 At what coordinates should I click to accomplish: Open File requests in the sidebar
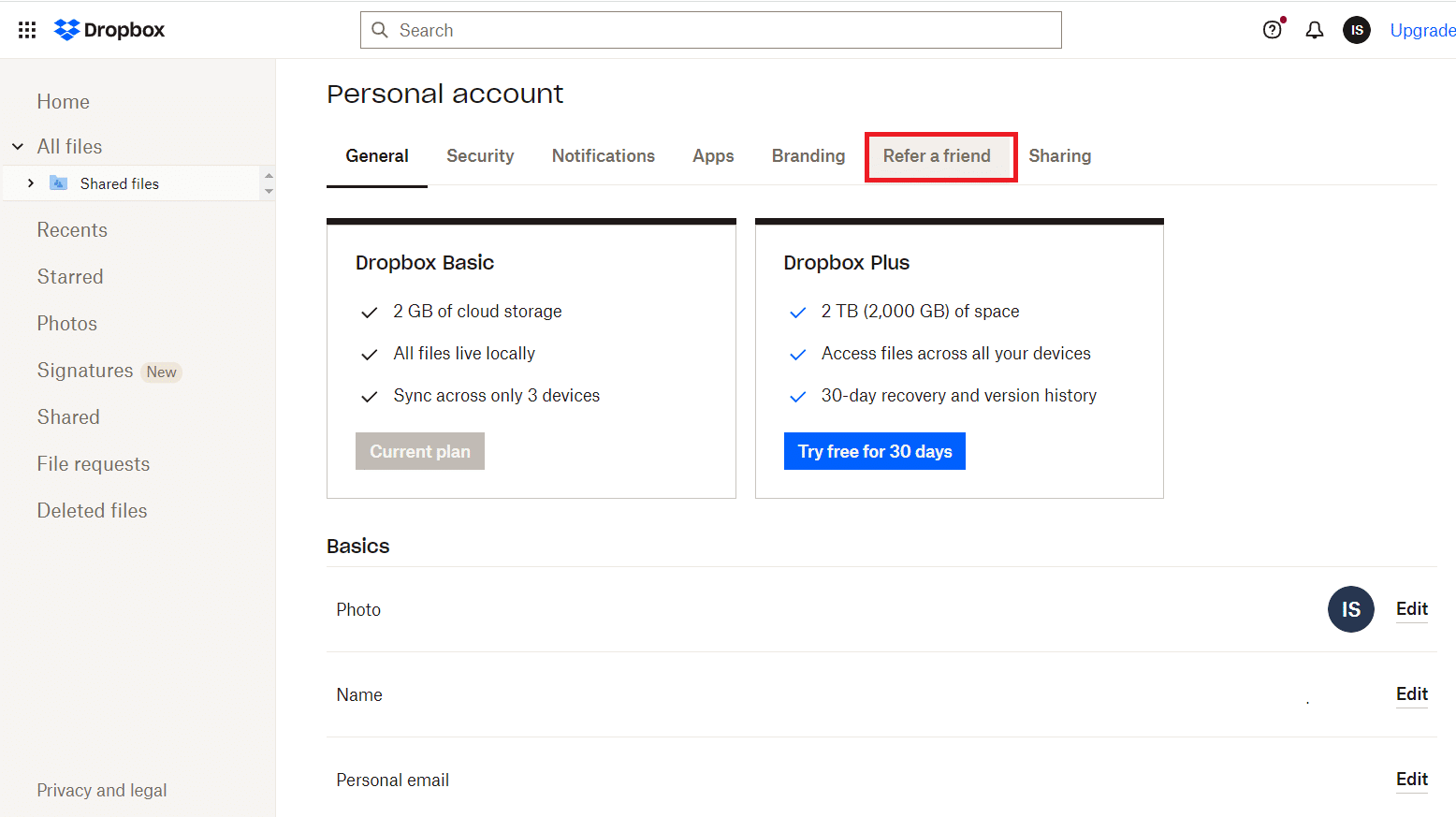(94, 464)
